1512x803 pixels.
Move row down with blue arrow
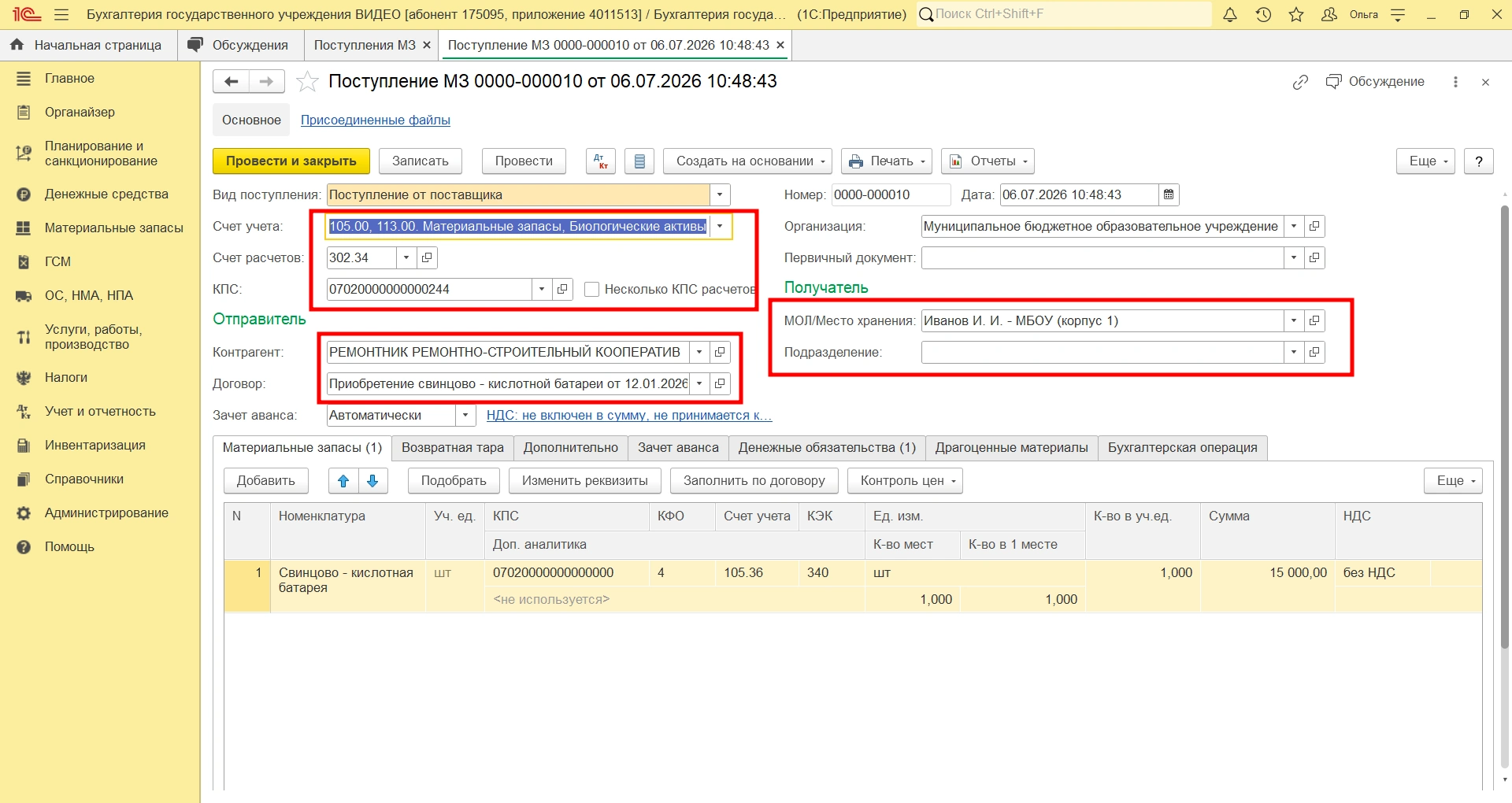click(373, 481)
